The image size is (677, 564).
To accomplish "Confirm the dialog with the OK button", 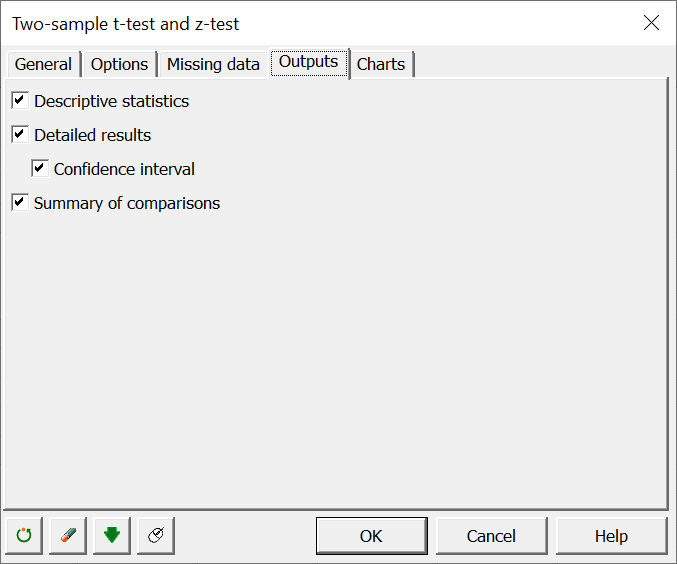I will point(371,536).
